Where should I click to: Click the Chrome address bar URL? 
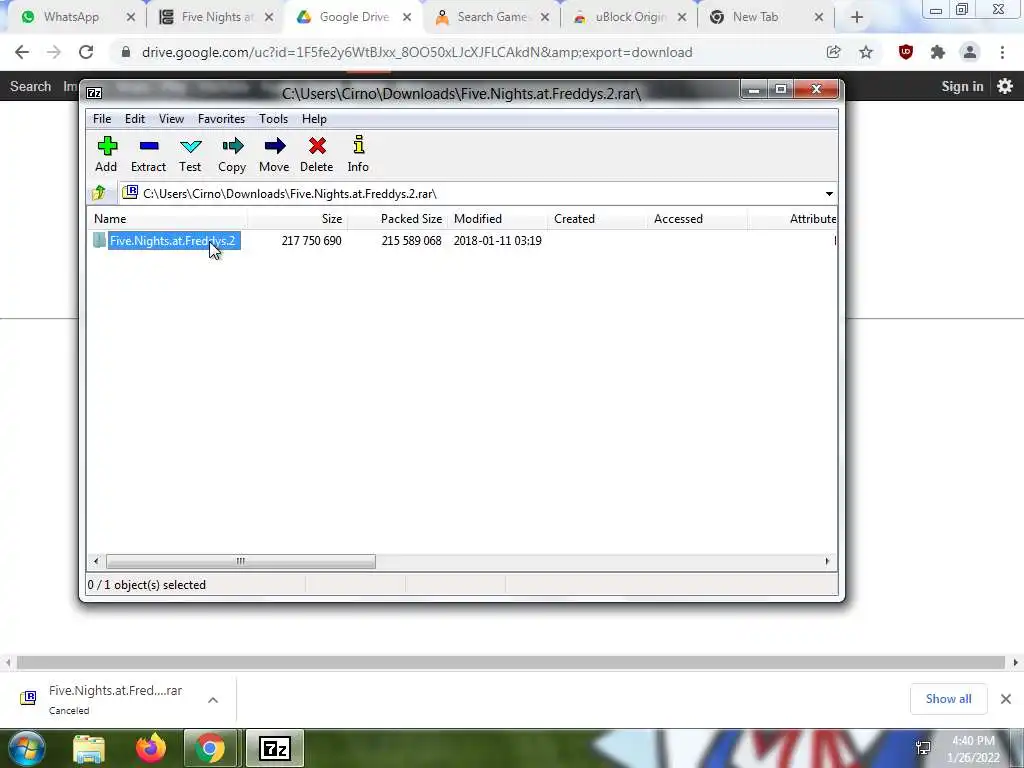coord(417,52)
